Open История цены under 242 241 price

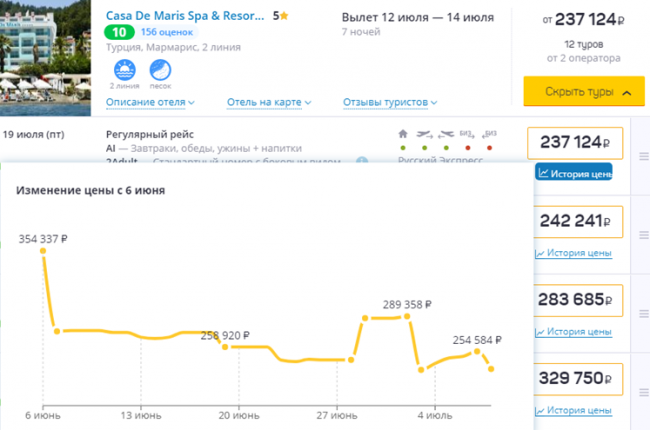click(574, 253)
